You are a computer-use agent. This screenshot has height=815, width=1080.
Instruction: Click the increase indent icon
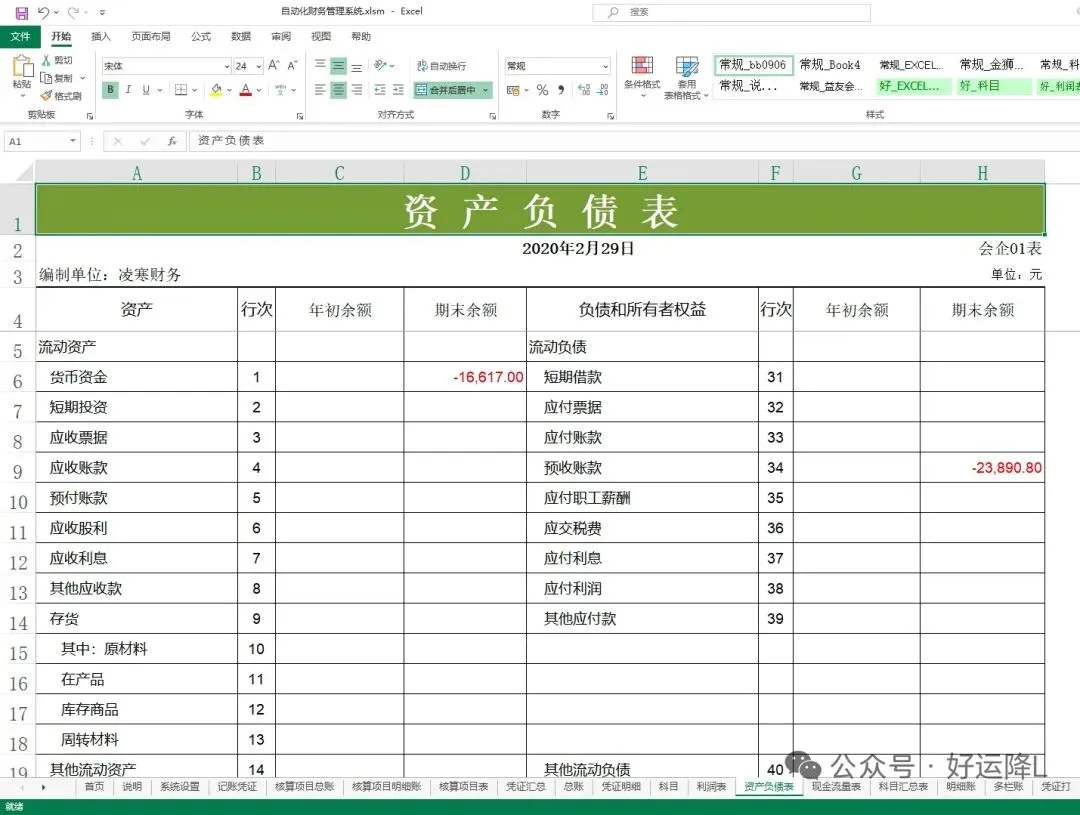coord(398,90)
